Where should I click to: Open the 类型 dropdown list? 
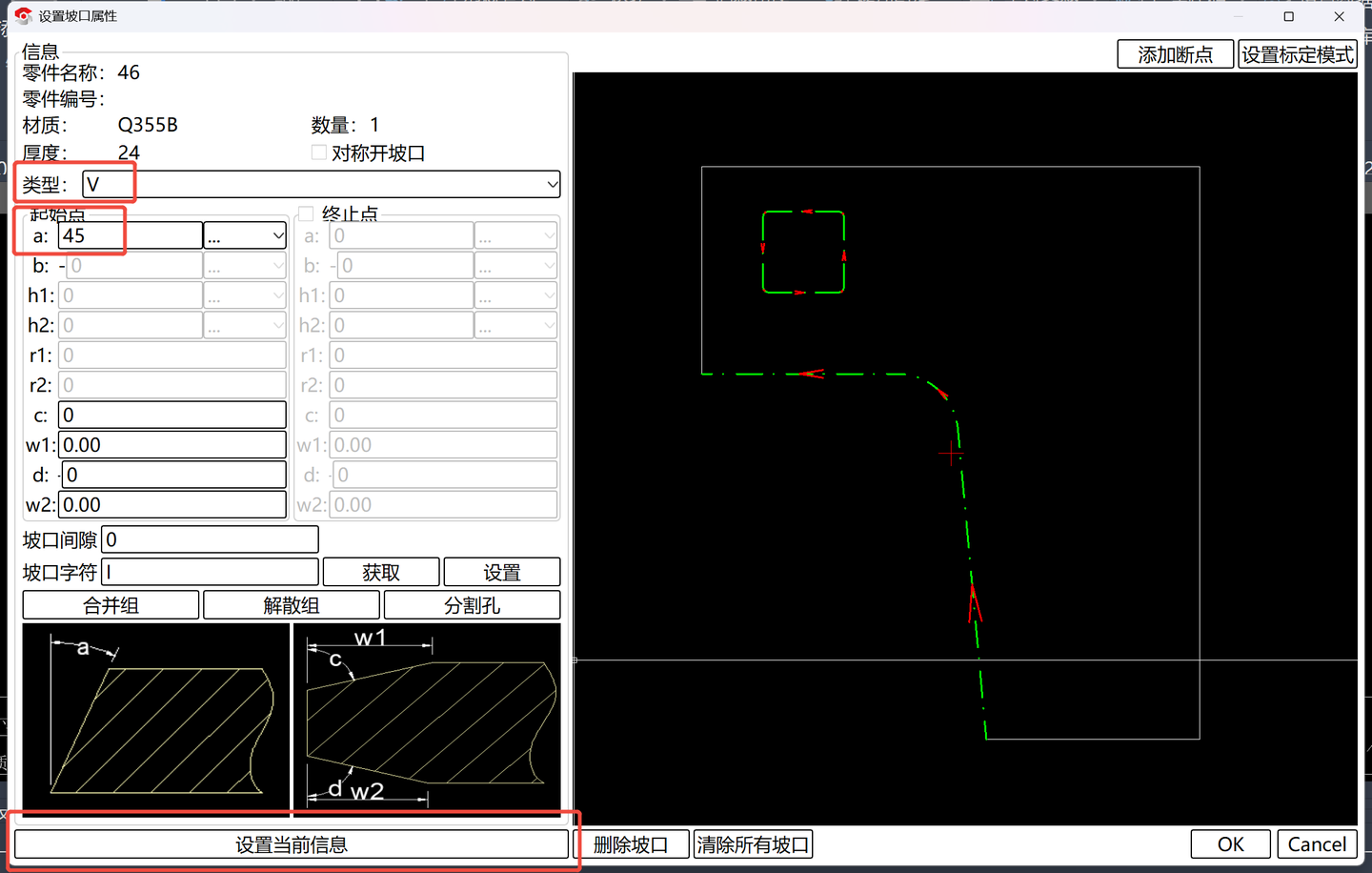point(552,184)
